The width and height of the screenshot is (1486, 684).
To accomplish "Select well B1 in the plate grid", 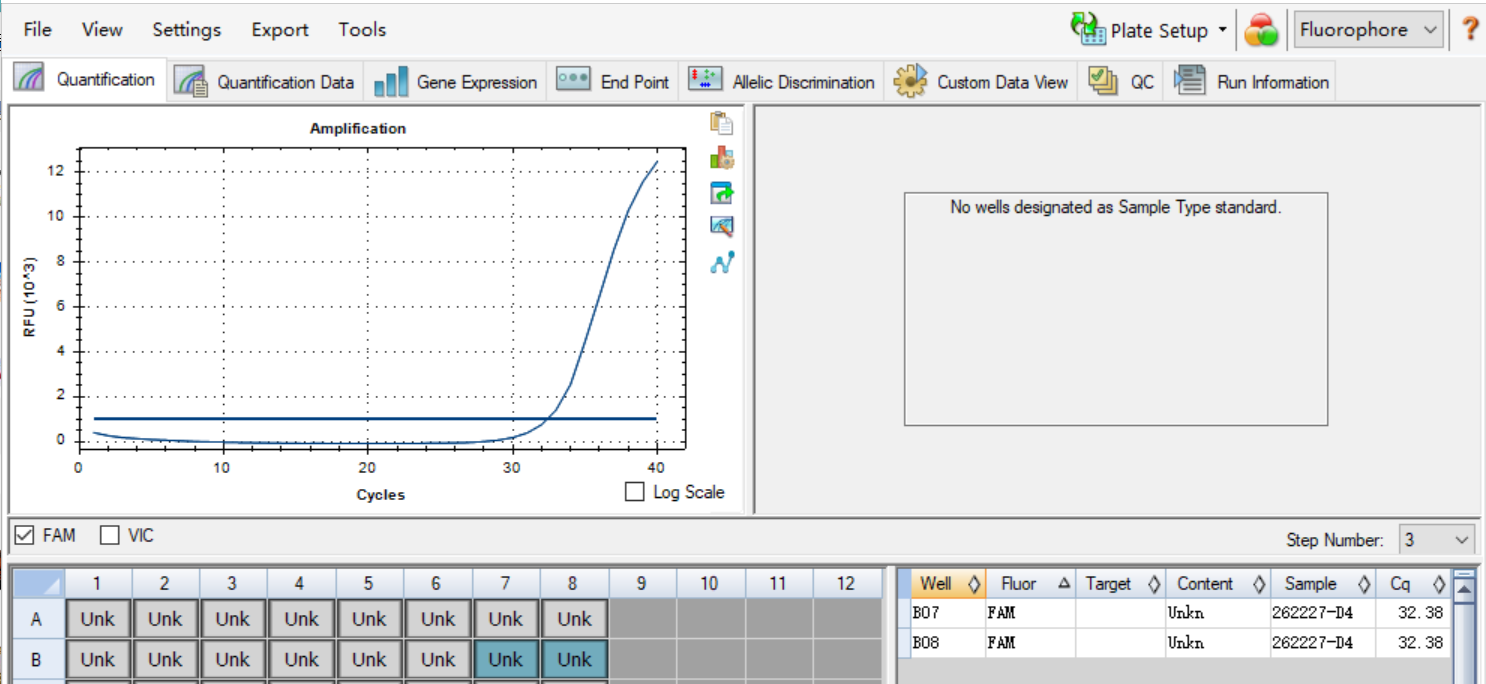I will coord(98,660).
